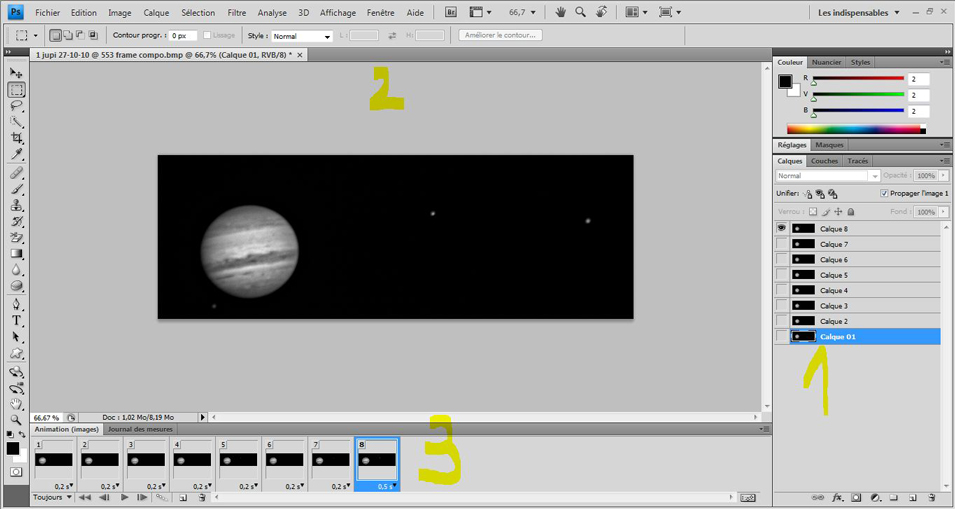This screenshot has width=955, height=509.
Task: Show the Calque 4 layer
Action: (781, 290)
